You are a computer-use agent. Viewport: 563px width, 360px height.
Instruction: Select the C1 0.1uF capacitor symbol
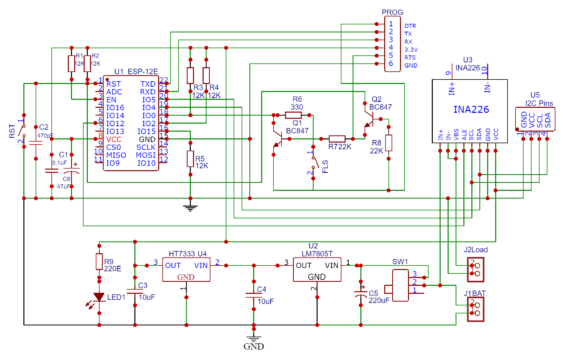tap(51, 170)
